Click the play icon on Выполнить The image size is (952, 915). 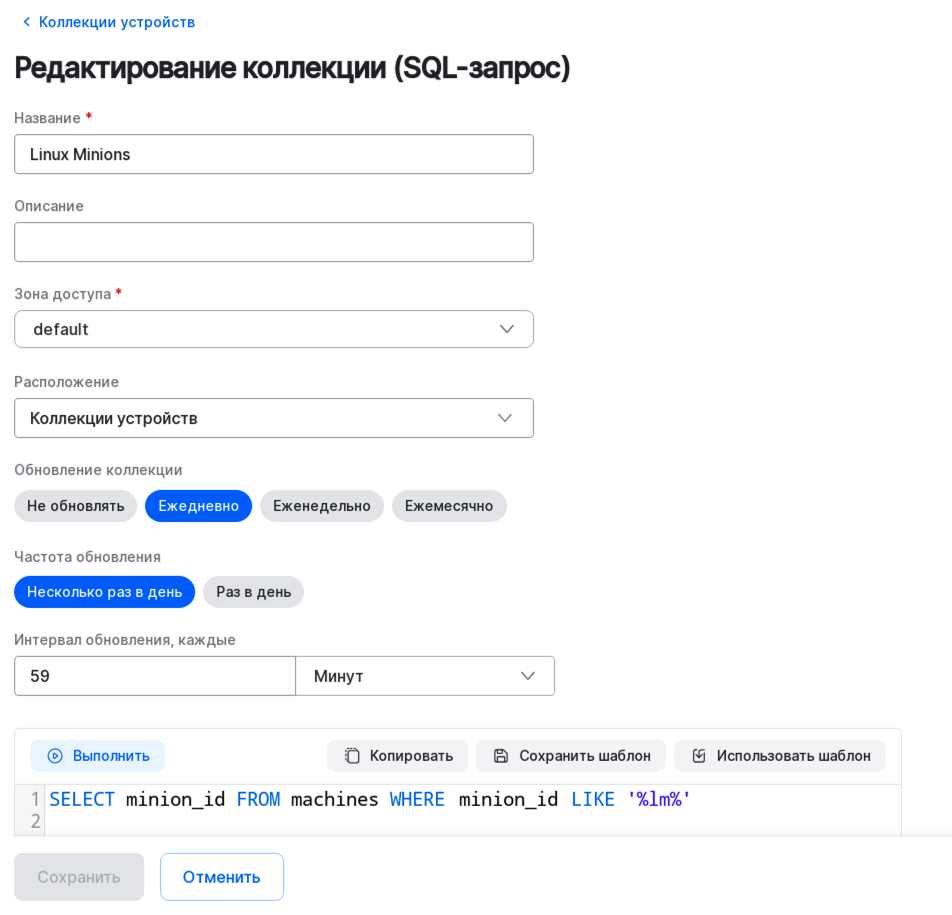55,756
